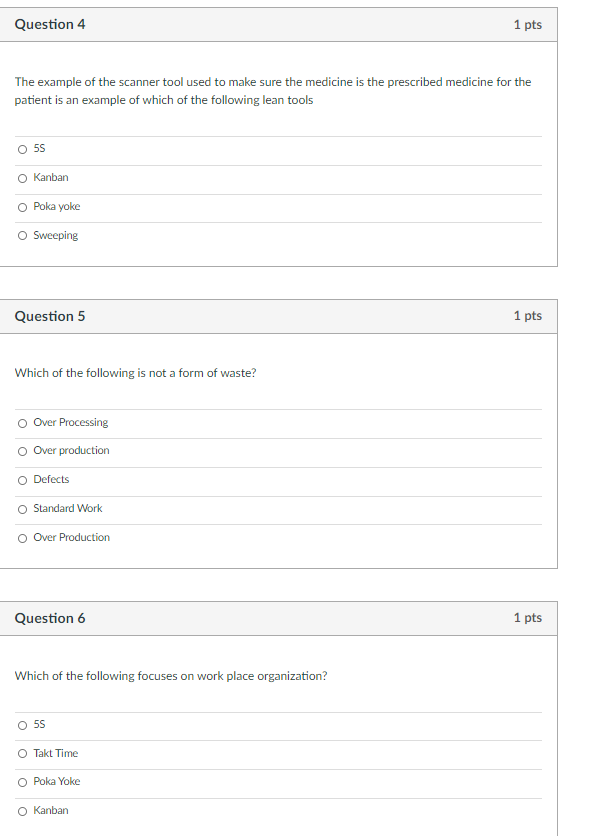Click the scanner tool question text
612x836 pixels.
coord(270,90)
